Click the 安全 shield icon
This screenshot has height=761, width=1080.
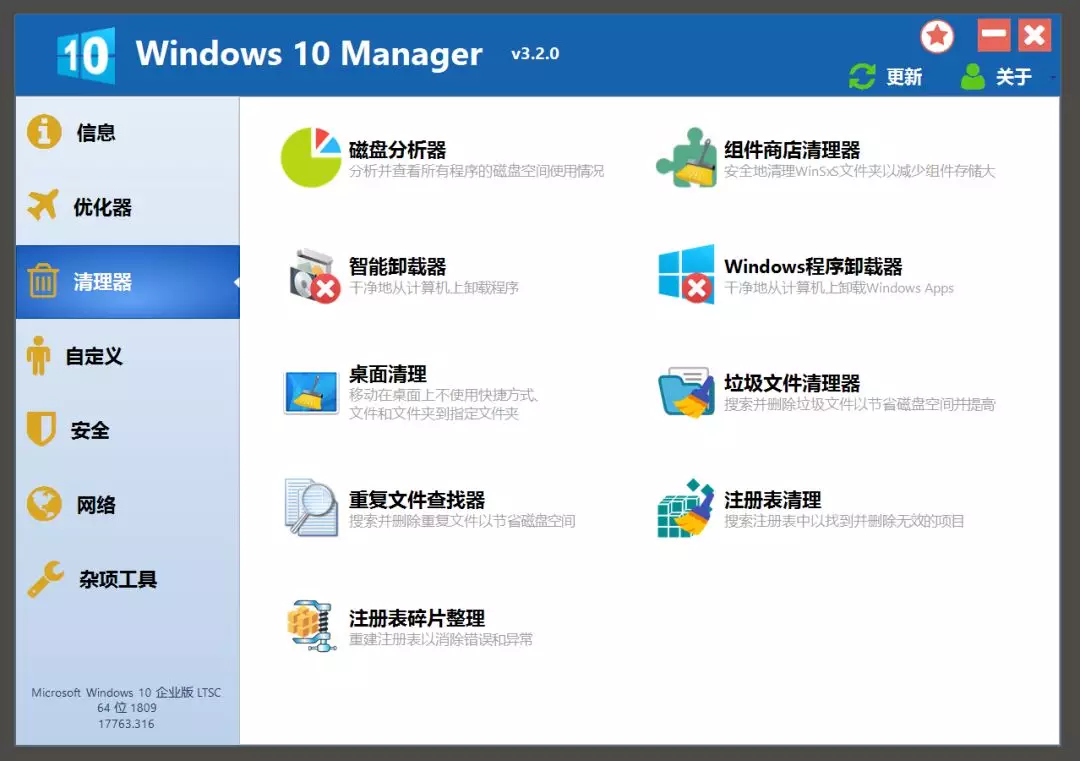click(41, 430)
